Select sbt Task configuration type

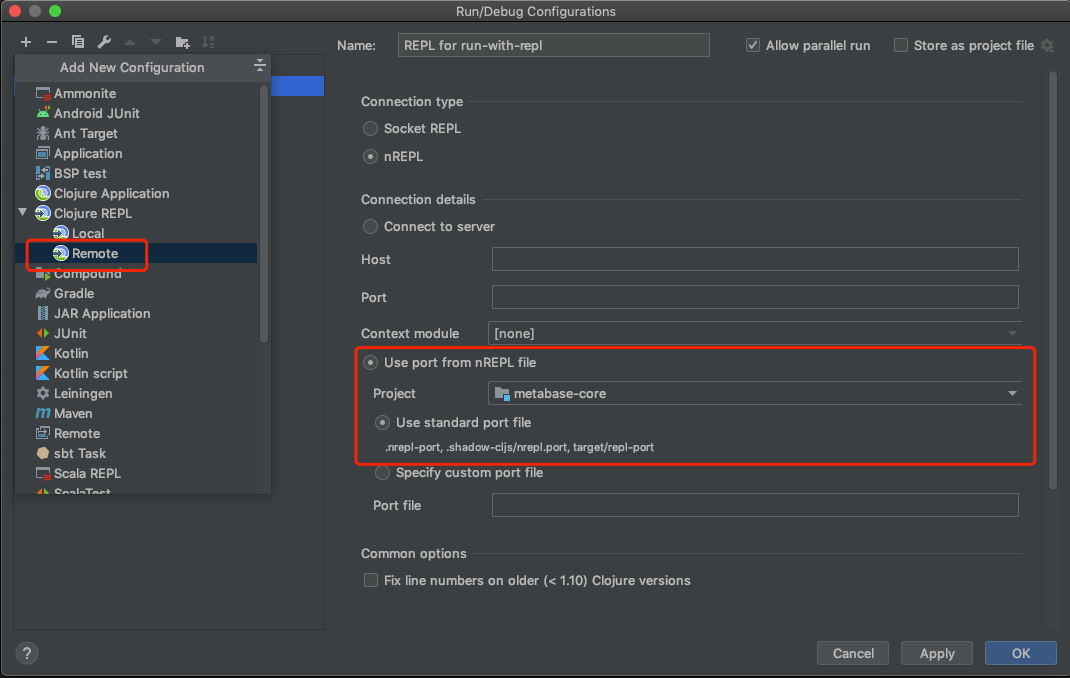80,454
